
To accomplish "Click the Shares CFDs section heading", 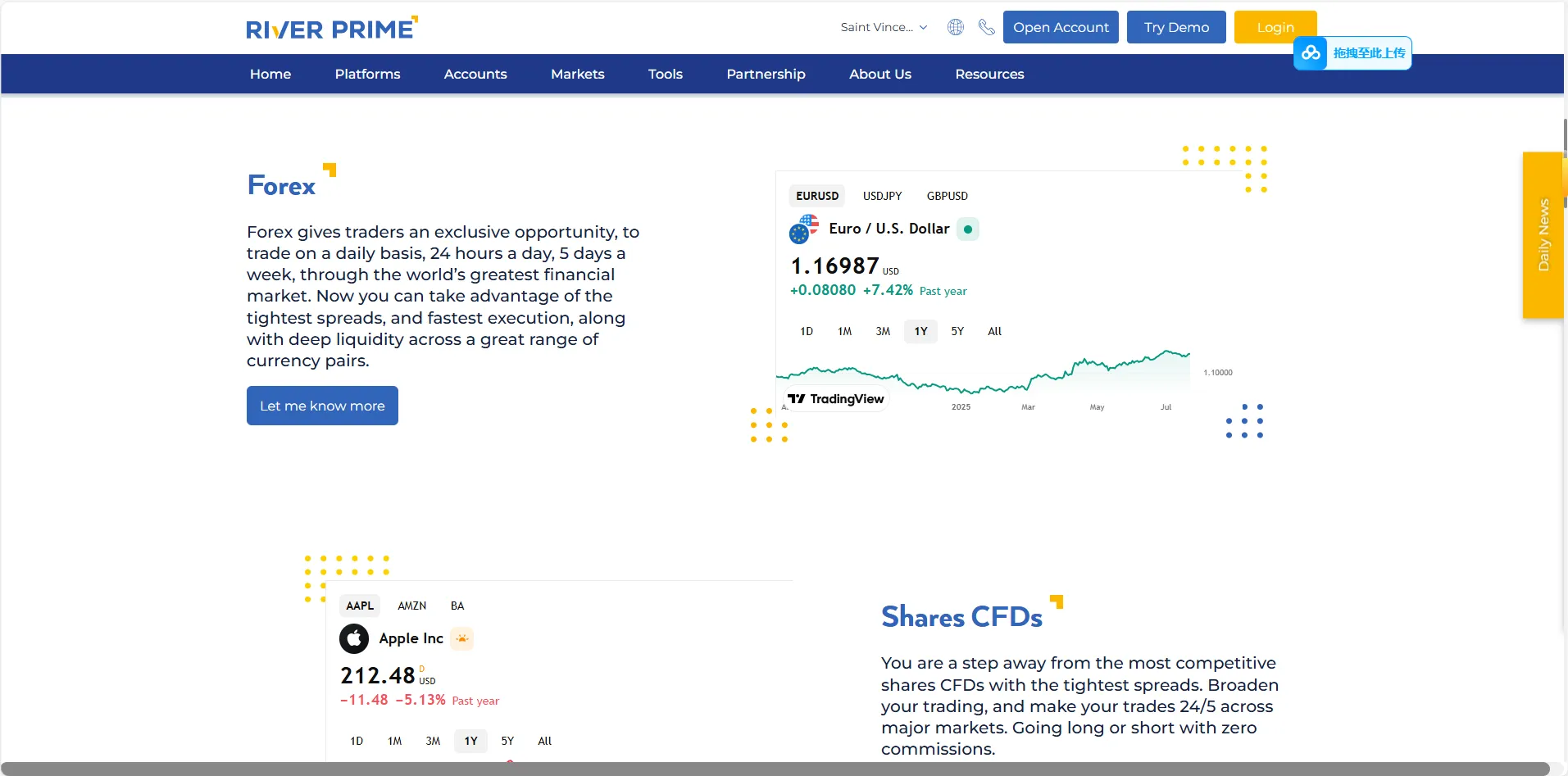I will click(x=961, y=616).
